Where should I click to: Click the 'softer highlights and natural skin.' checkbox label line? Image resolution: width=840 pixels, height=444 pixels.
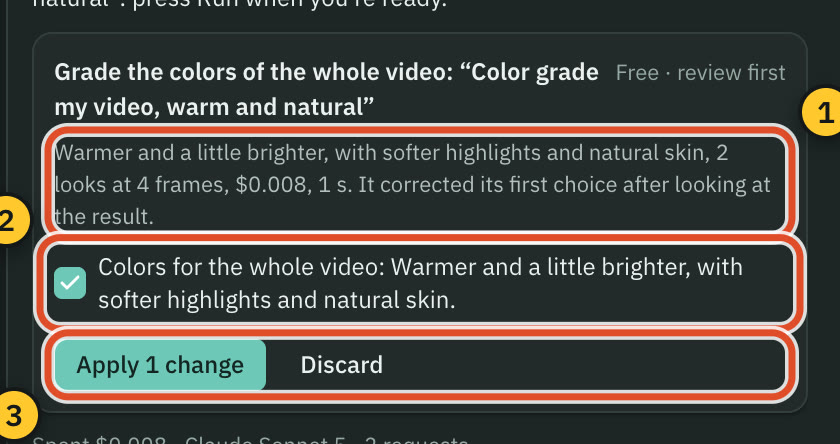click(x=276, y=300)
